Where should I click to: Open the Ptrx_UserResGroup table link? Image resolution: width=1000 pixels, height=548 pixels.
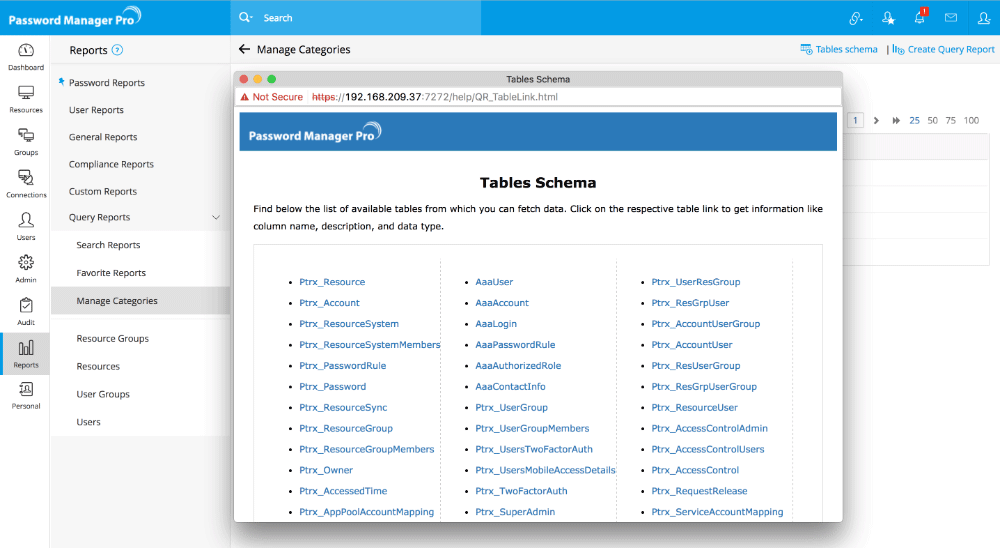(x=696, y=282)
